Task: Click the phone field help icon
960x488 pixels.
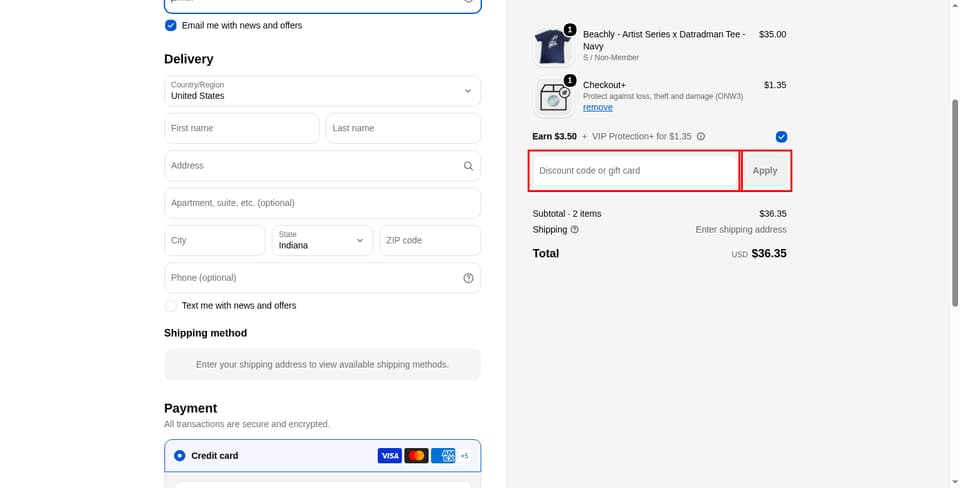Action: 468,278
